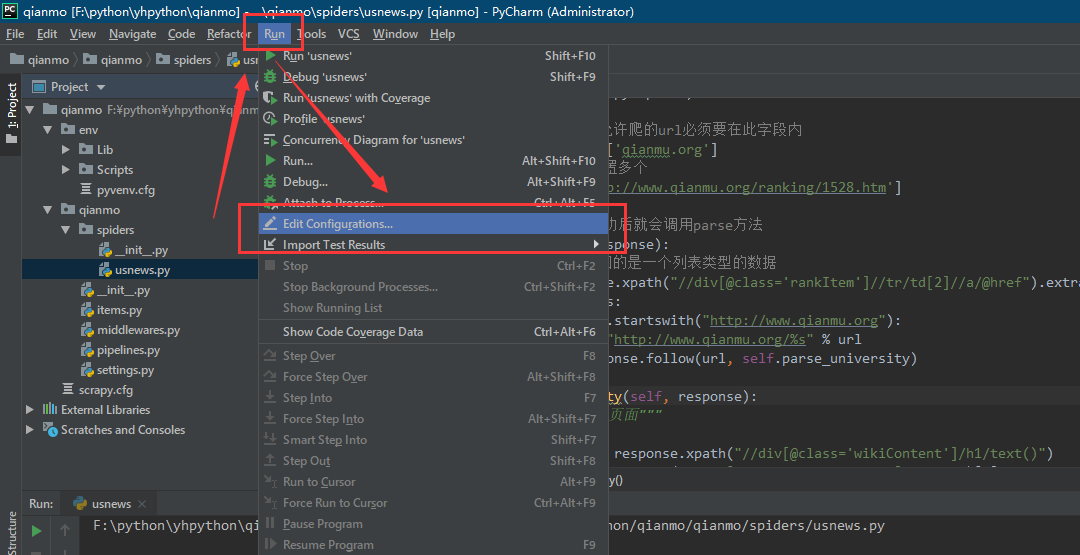This screenshot has width=1080, height=555.
Task: Open the Refactor menu
Action: pos(229,34)
